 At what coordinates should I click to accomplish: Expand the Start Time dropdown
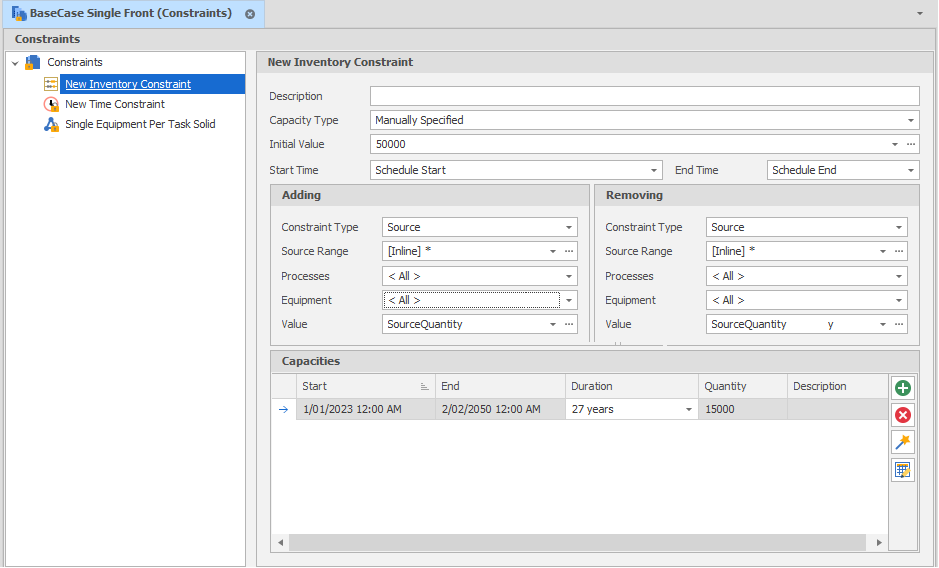654,171
